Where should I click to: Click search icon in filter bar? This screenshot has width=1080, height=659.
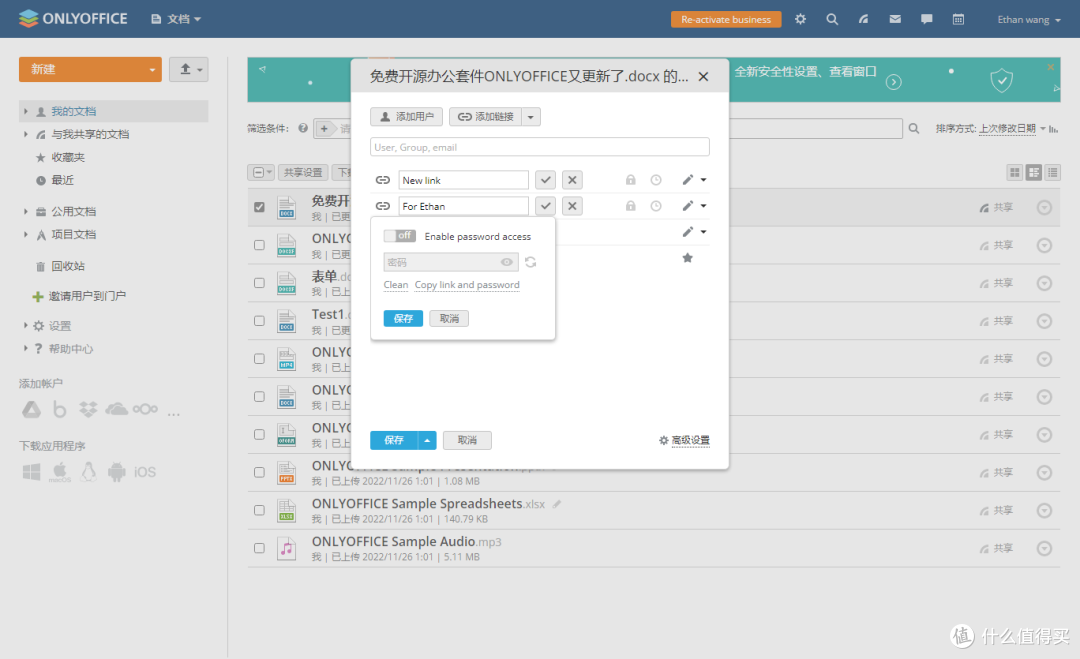click(x=914, y=128)
